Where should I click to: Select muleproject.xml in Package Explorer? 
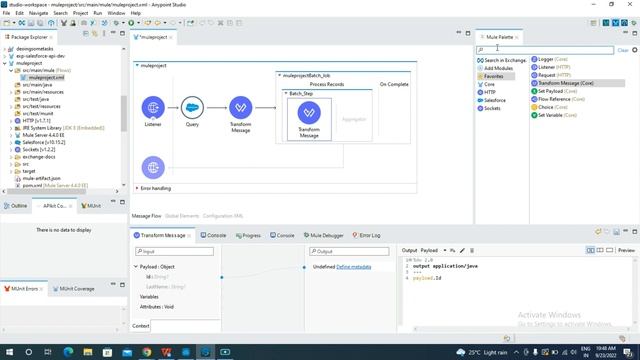coord(43,78)
